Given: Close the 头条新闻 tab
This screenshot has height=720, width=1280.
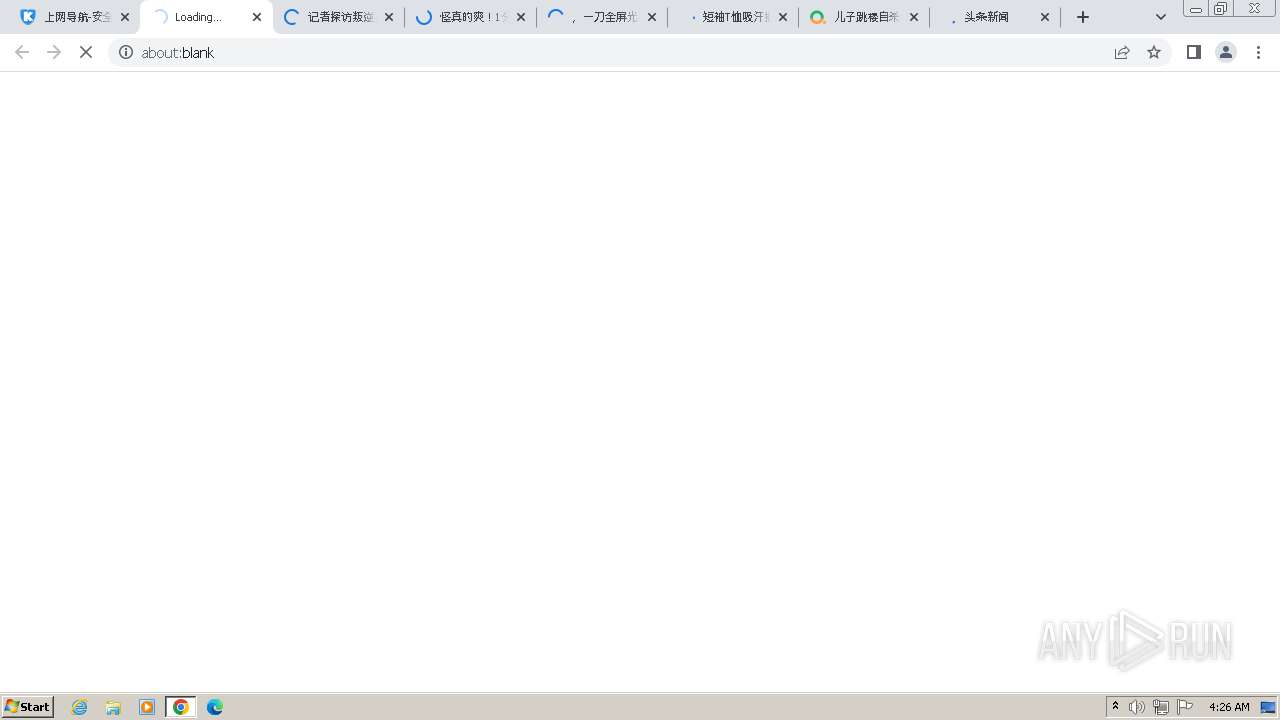Looking at the screenshot, I should 1045,17.
